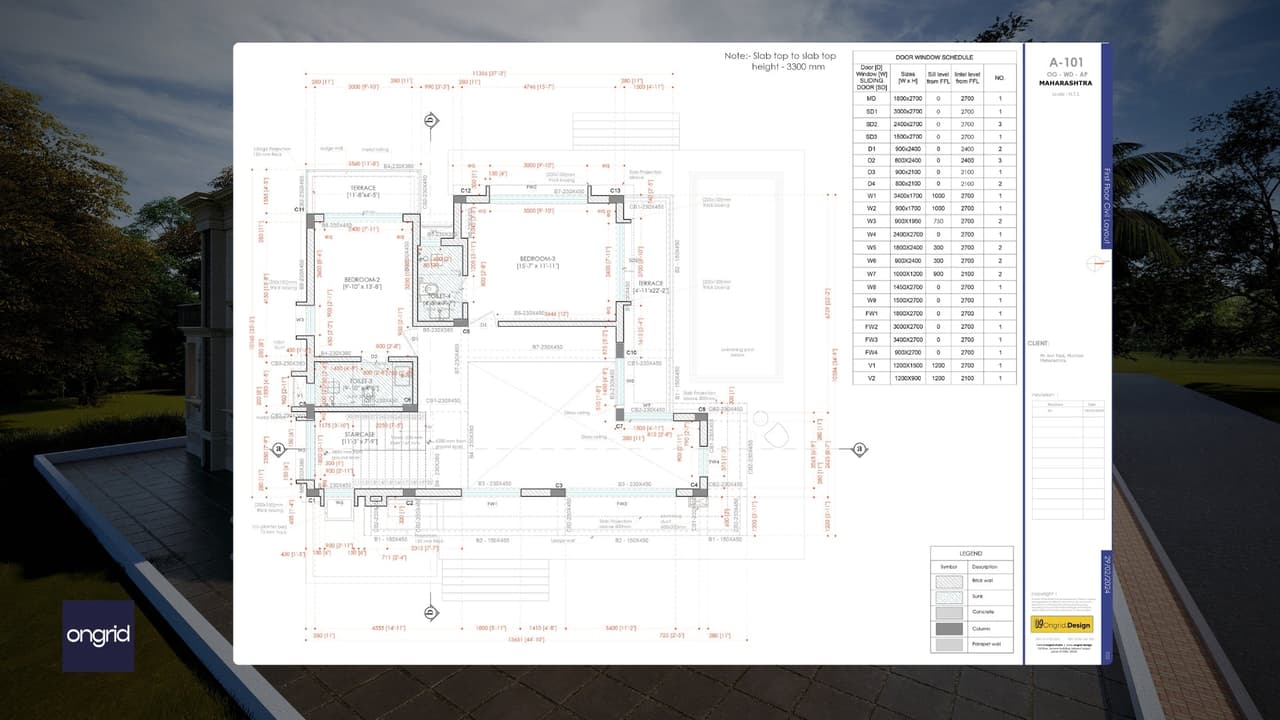Click the orientation symbol in the title block
Image resolution: width=1280 pixels, height=720 pixels.
1098,265
